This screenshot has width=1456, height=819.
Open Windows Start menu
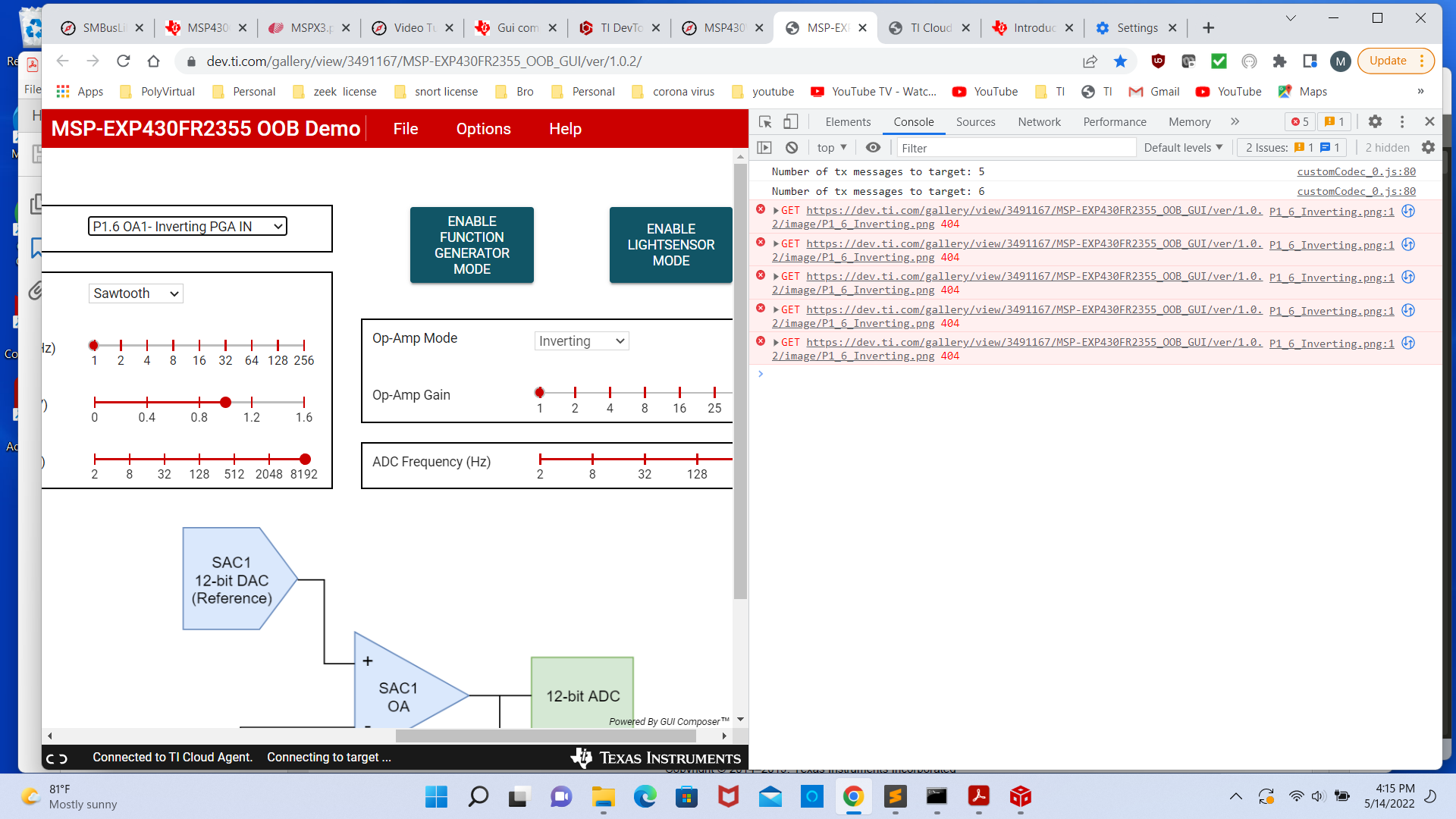point(436,796)
